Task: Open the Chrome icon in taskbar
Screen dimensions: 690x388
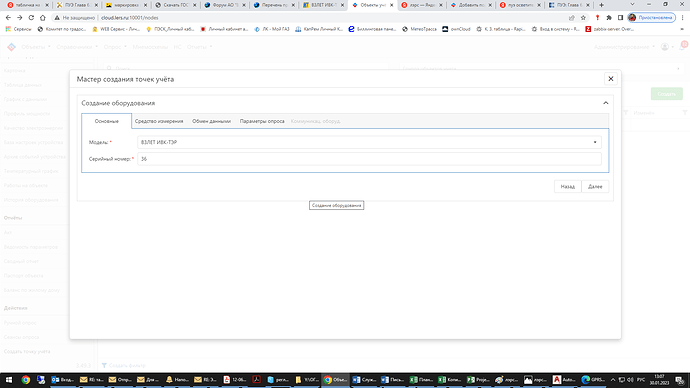Action: point(26,380)
